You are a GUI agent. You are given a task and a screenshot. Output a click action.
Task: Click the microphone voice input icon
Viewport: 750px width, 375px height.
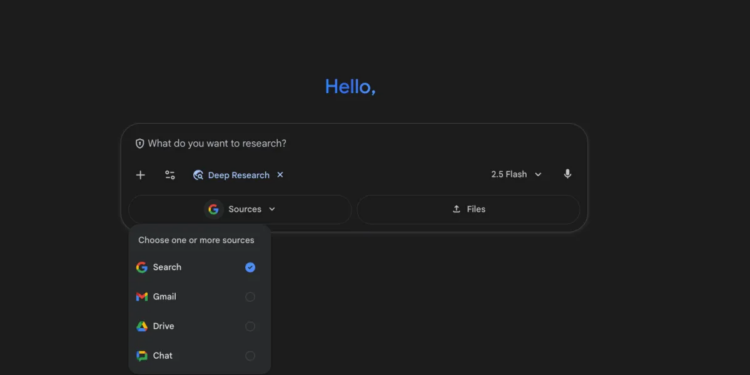[567, 174]
